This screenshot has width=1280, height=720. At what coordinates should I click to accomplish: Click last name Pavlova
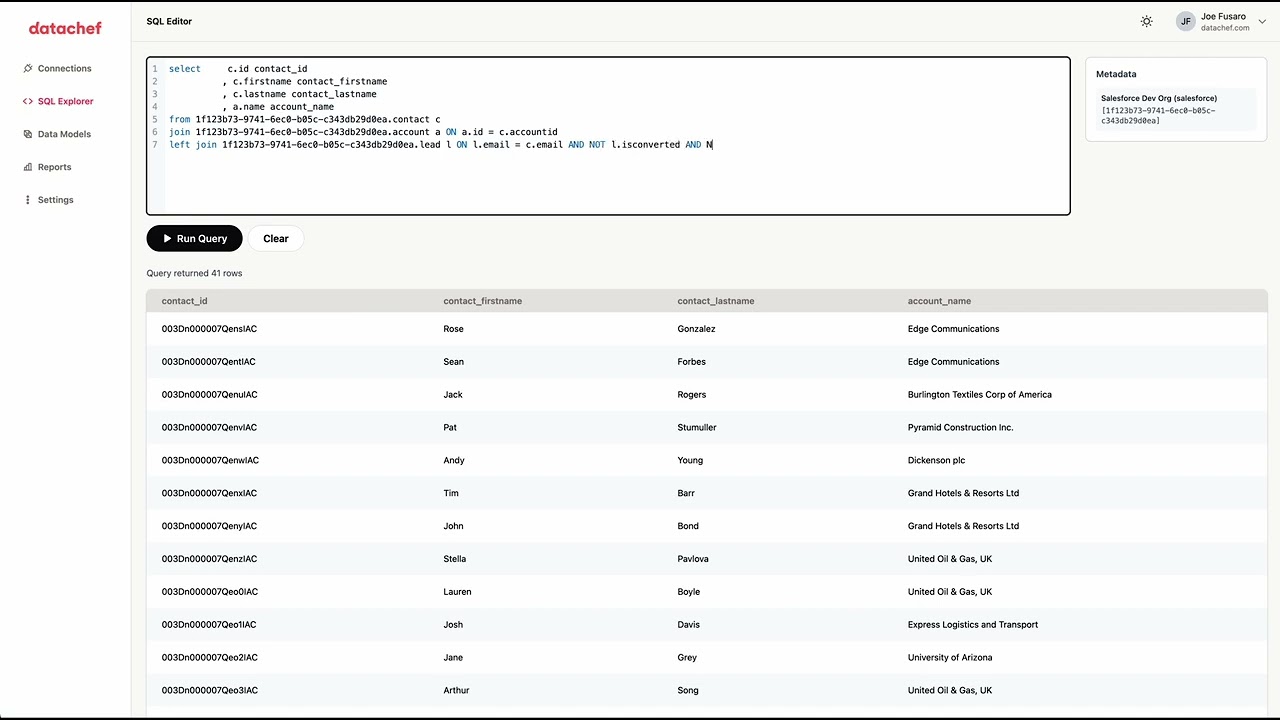point(693,559)
